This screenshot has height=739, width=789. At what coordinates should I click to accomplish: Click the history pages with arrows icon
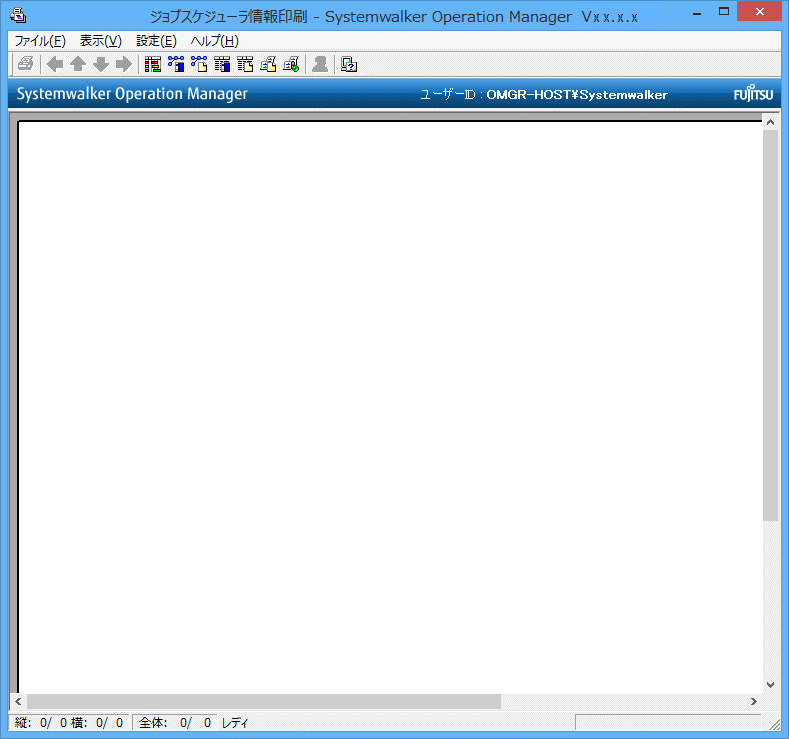[268, 64]
